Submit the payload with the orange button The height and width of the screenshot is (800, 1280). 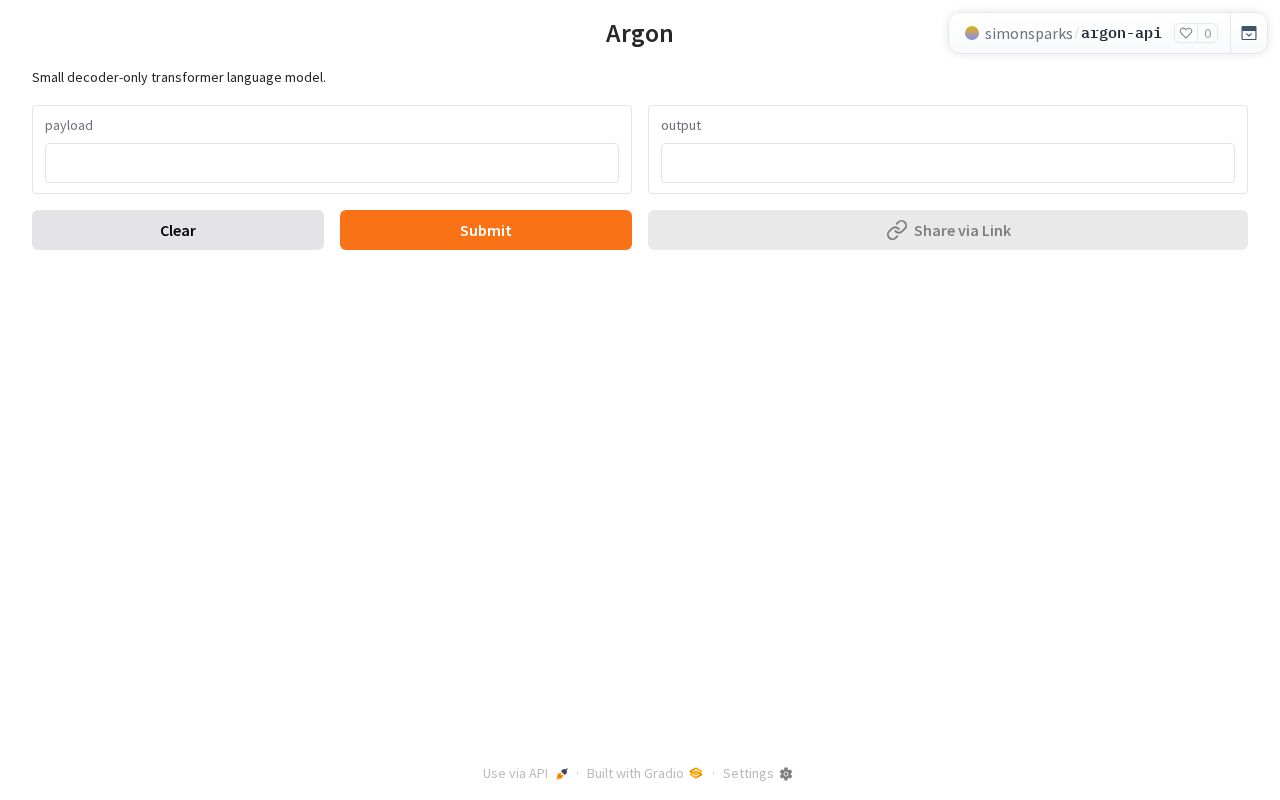pos(486,230)
